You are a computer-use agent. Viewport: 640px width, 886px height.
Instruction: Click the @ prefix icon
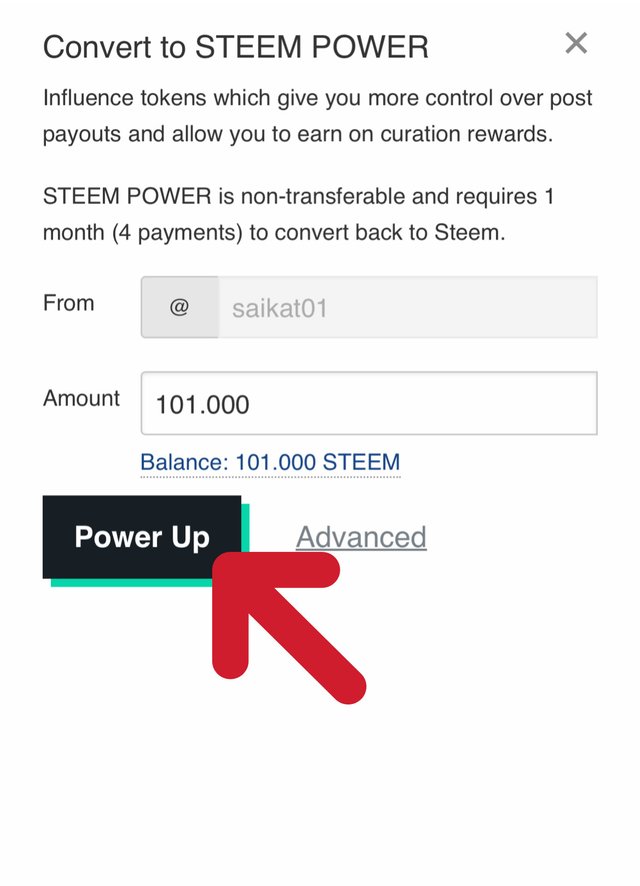click(179, 307)
